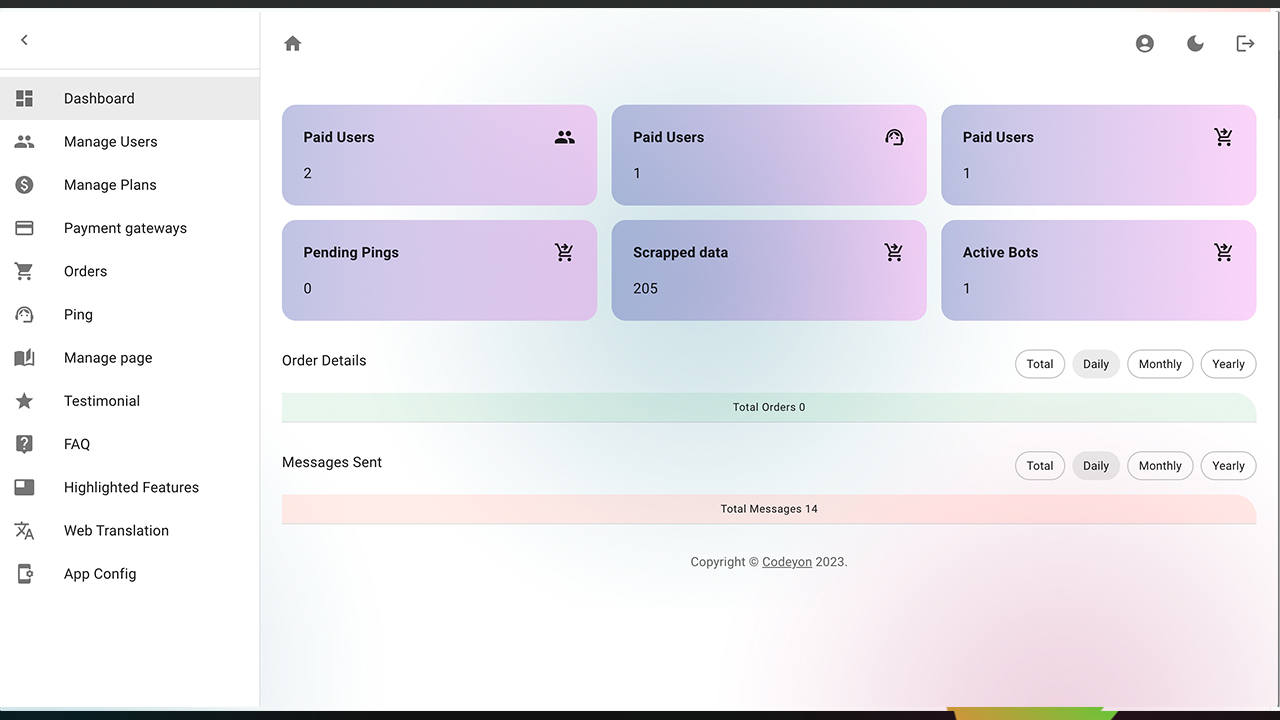Switch to the Dashboard menu item
The width and height of the screenshot is (1280, 720).
point(99,98)
